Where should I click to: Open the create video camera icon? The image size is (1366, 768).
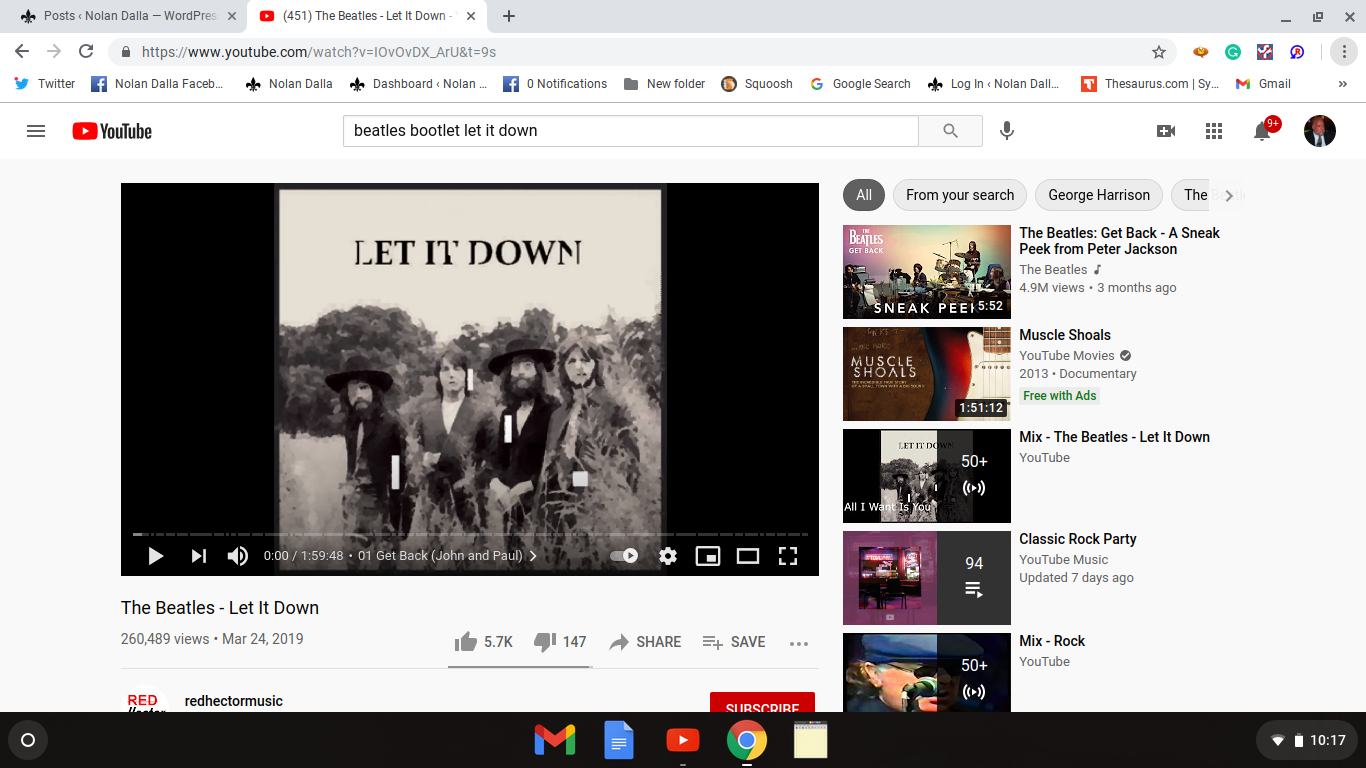coord(1166,131)
